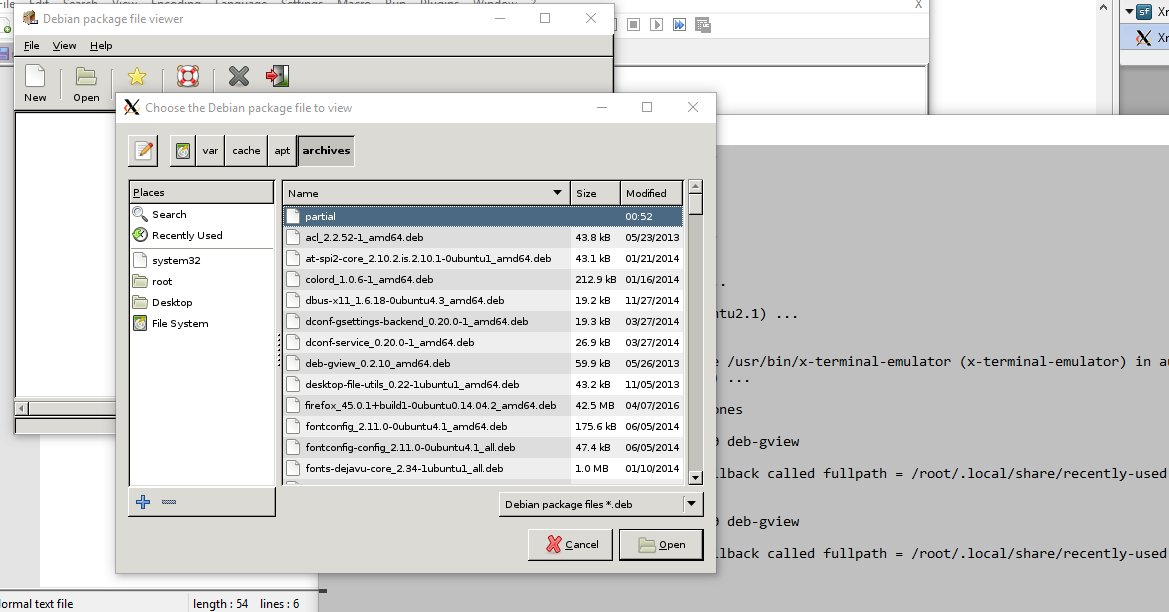Sort by the Size column header
The image size is (1169, 612).
pyautogui.click(x=595, y=193)
